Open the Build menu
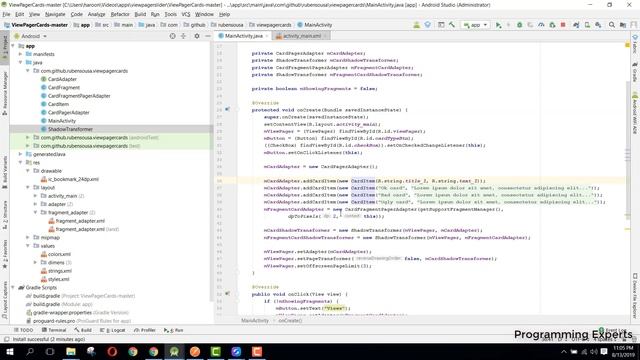Image resolution: width=640 pixels, height=360 pixels. [x=140, y=14]
